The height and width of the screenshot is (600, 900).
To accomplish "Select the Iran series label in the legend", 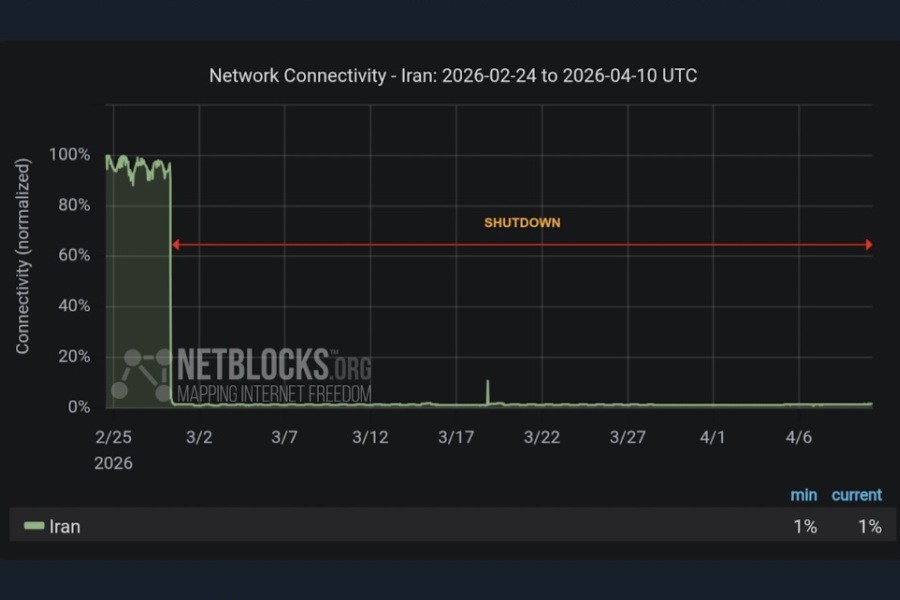I will pyautogui.click(x=65, y=526).
